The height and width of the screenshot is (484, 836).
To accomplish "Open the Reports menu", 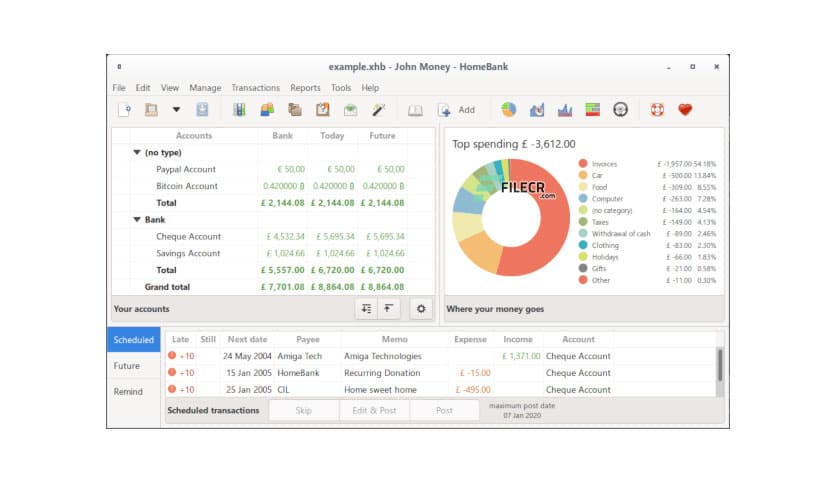I will tap(306, 87).
